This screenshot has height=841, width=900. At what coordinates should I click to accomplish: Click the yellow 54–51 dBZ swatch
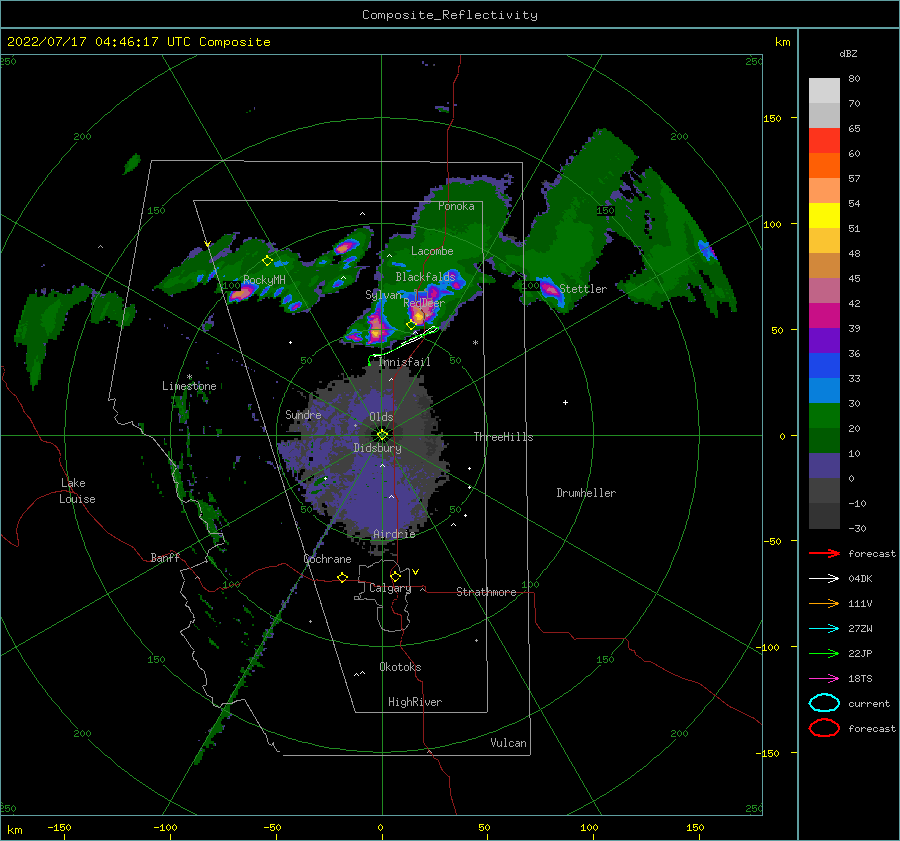pos(824,216)
